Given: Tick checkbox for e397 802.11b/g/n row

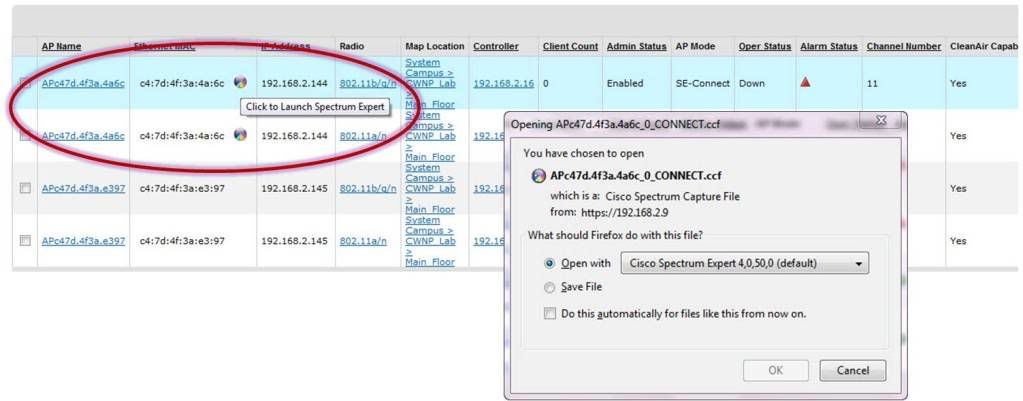Looking at the screenshot, I should click(25, 188).
